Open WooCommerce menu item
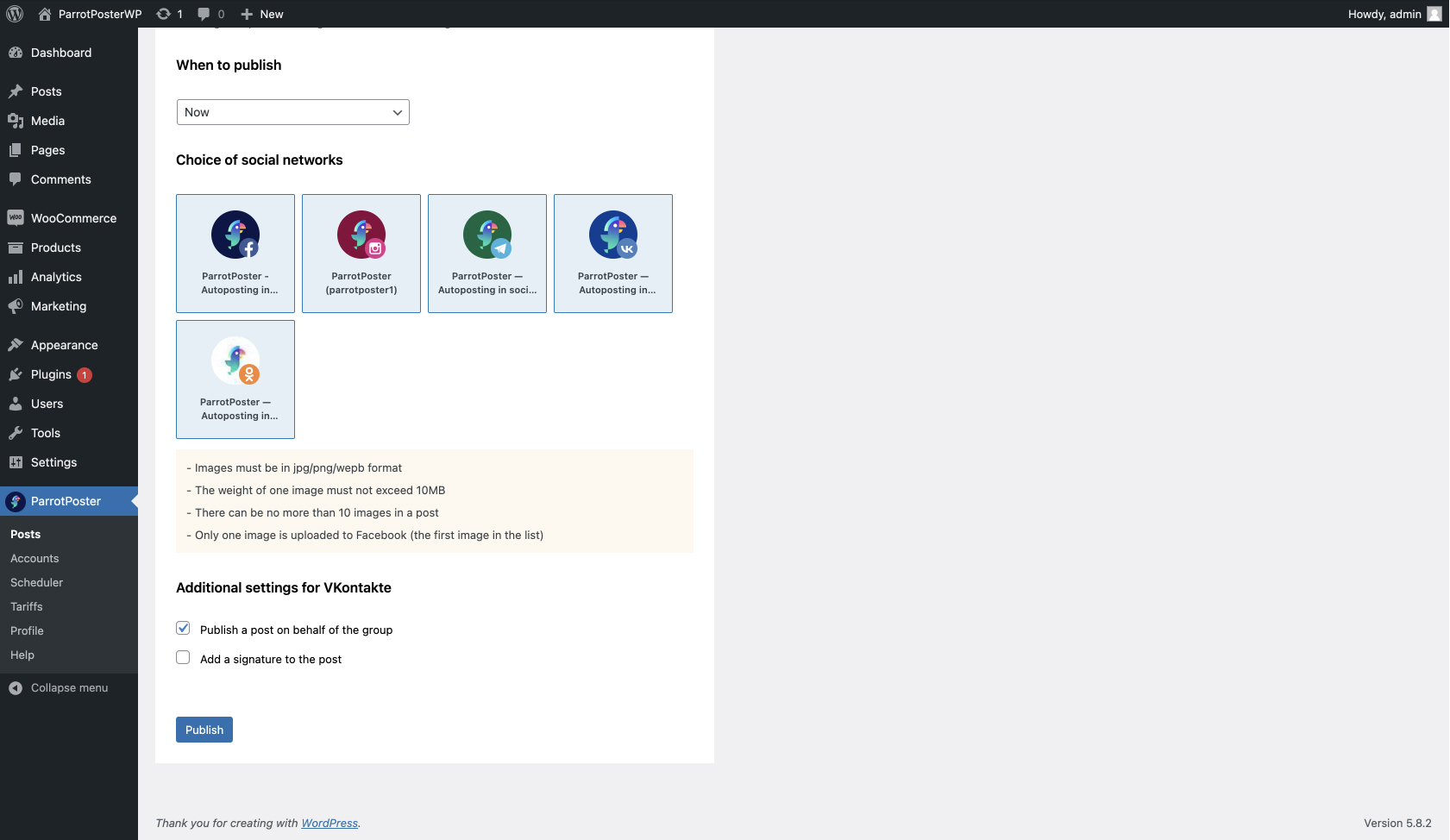Screen dimensions: 1450x840 [69, 218]
